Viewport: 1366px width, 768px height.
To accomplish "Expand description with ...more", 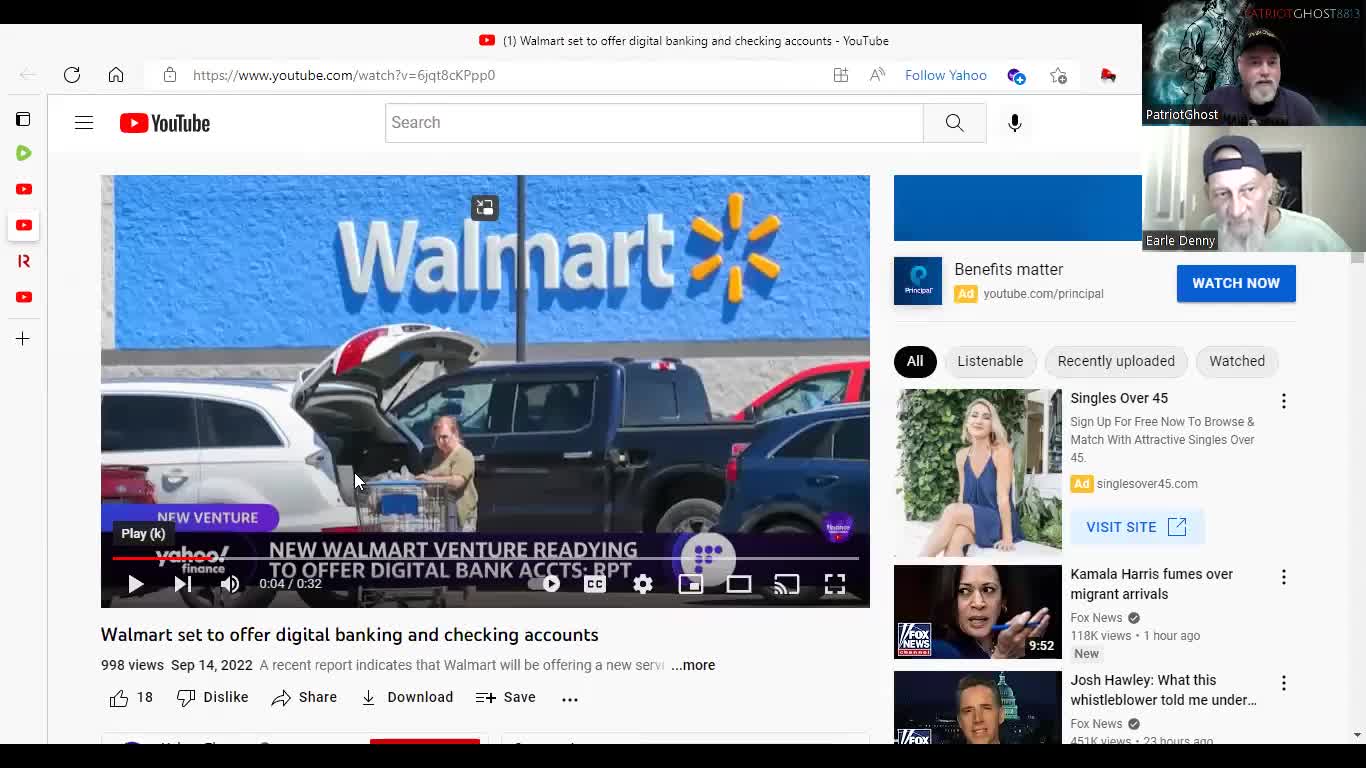I will tap(693, 665).
